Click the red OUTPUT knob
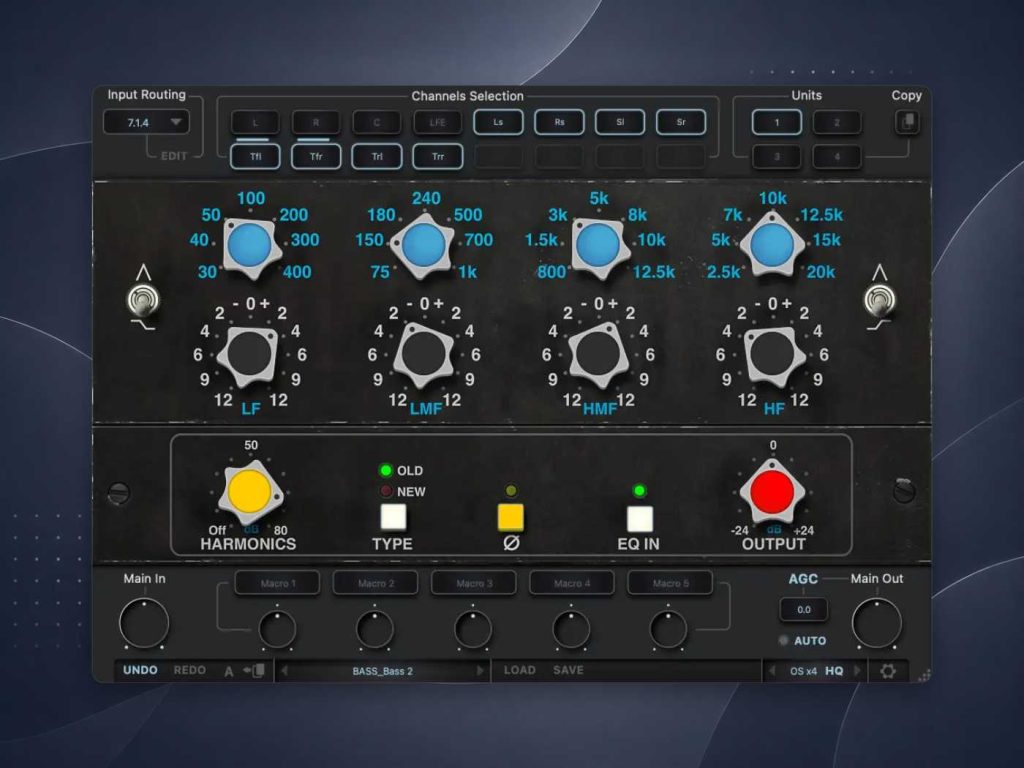 click(x=772, y=492)
